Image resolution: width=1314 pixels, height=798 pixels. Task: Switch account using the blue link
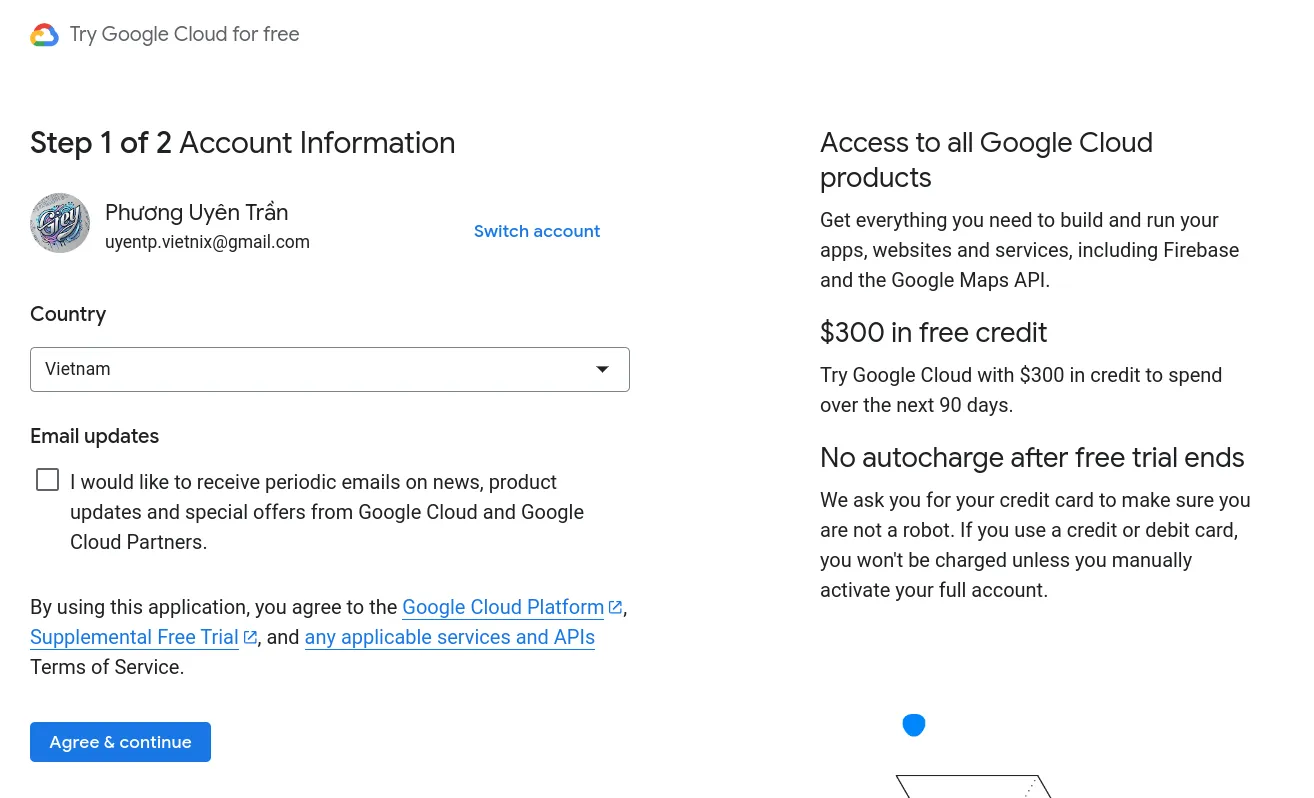coord(537,231)
